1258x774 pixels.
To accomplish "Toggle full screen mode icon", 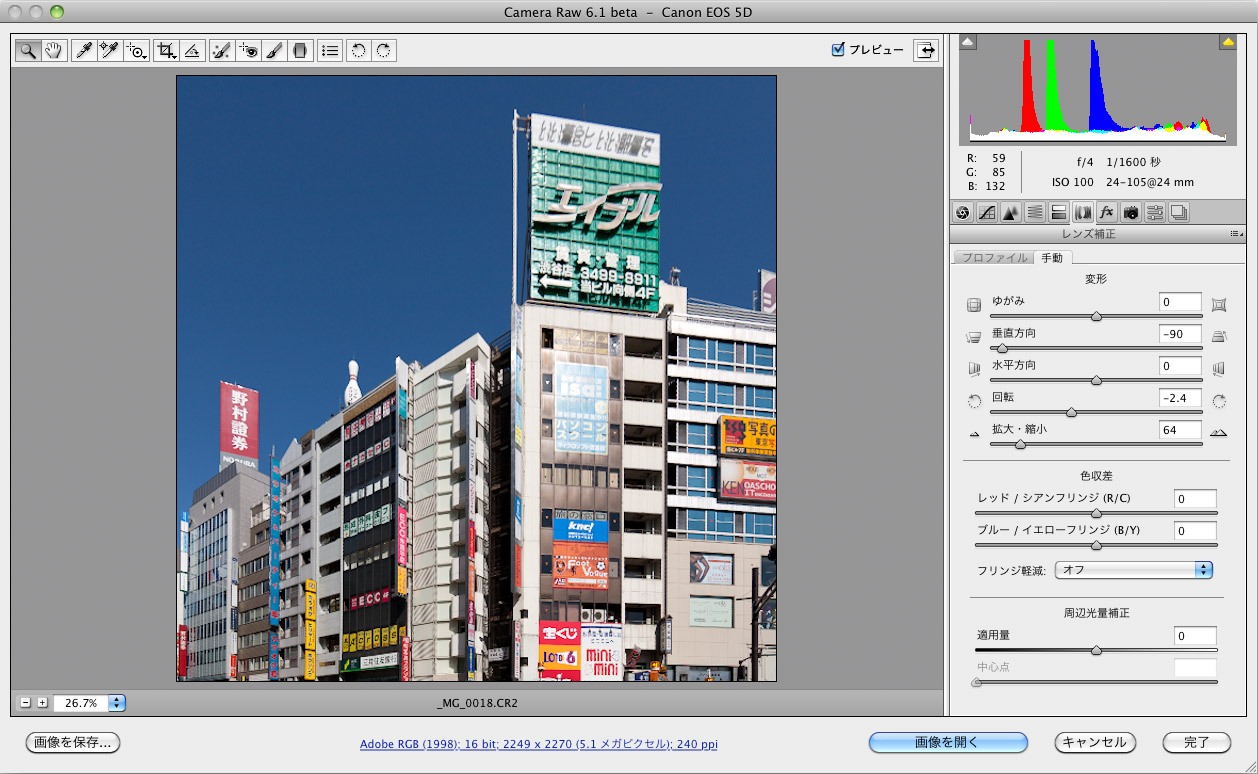I will point(925,50).
